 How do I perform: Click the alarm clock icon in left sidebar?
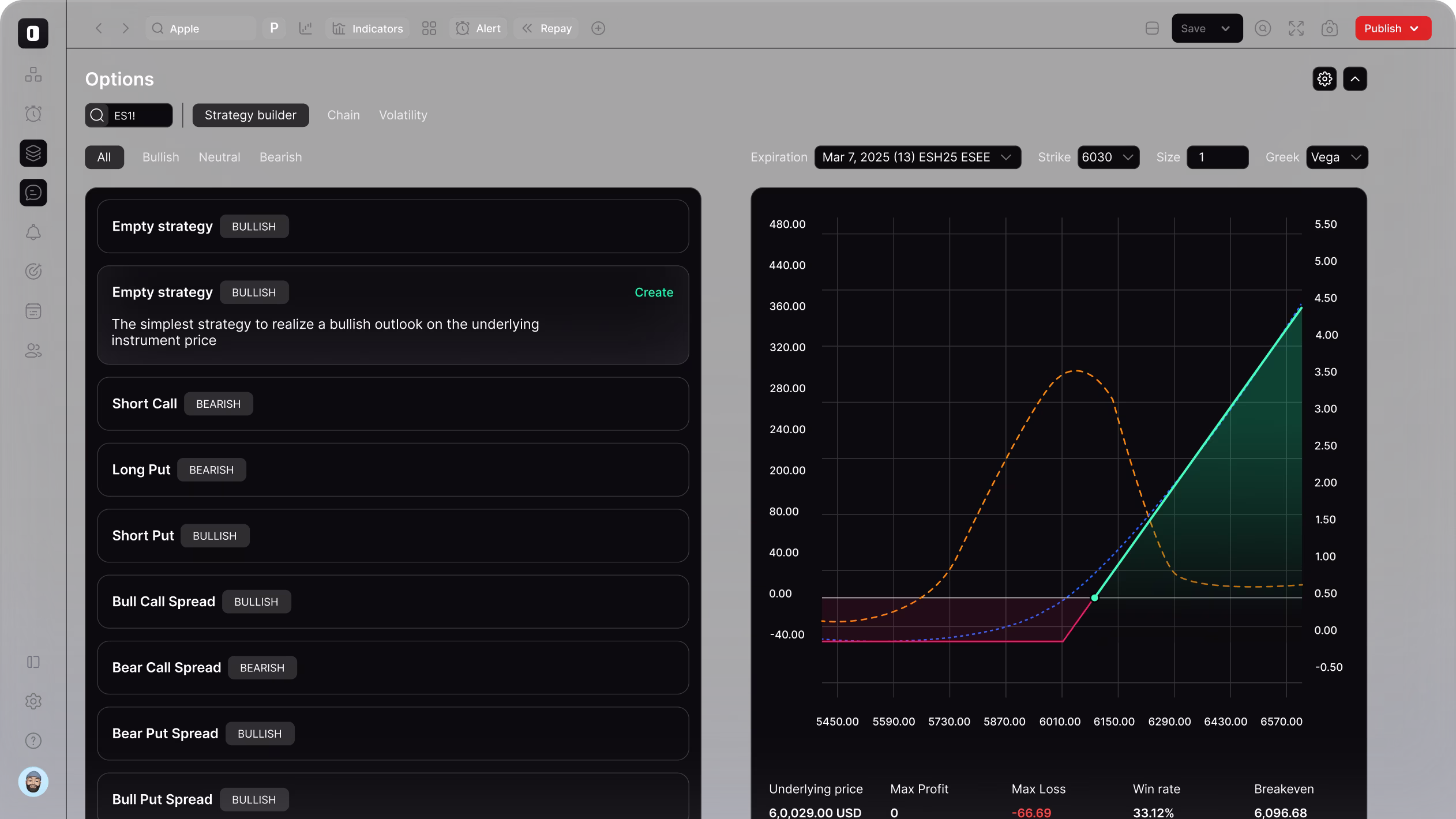point(33,114)
